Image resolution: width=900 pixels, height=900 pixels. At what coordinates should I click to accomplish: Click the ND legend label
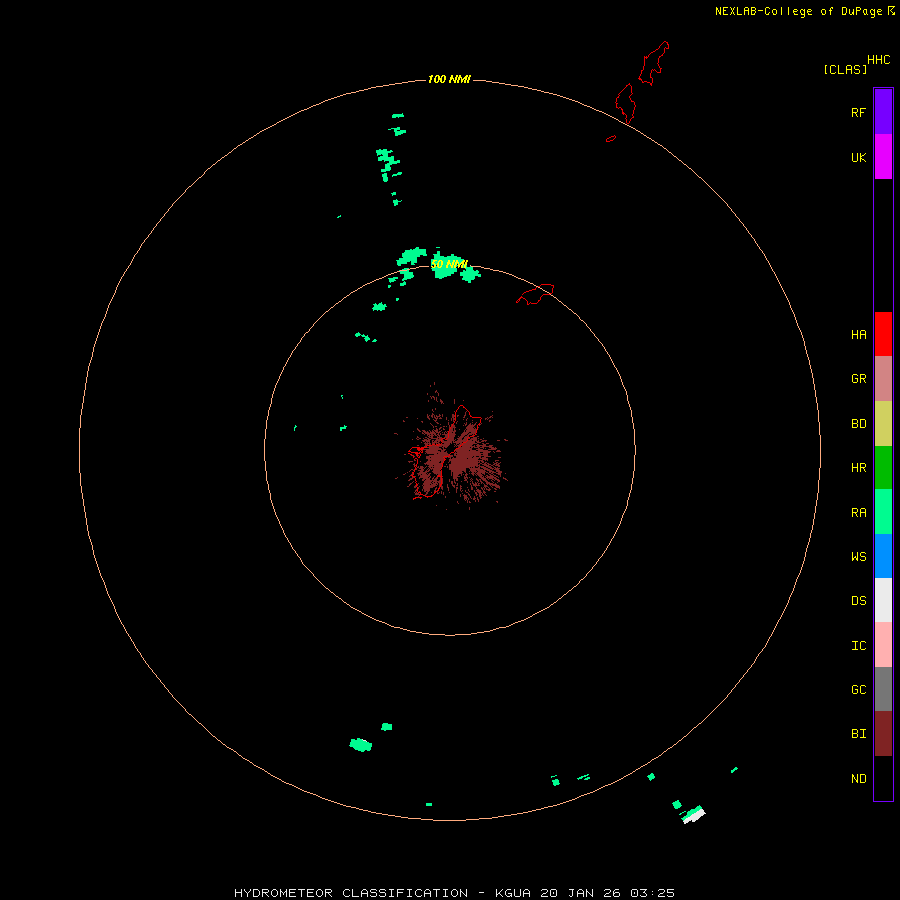[x=858, y=779]
